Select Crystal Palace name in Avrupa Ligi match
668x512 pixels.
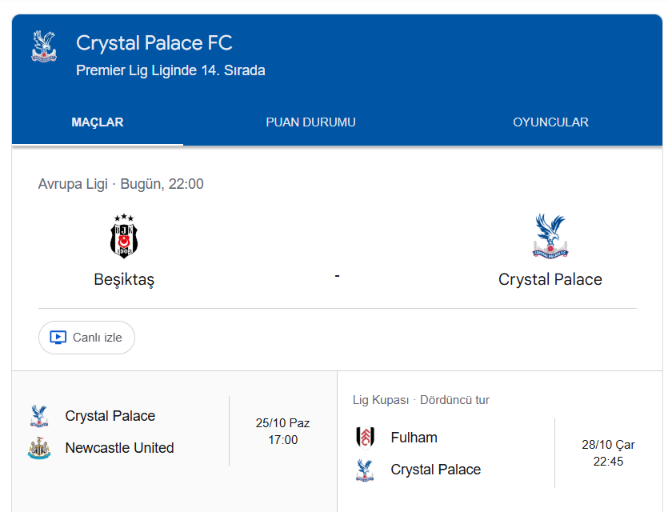point(550,279)
